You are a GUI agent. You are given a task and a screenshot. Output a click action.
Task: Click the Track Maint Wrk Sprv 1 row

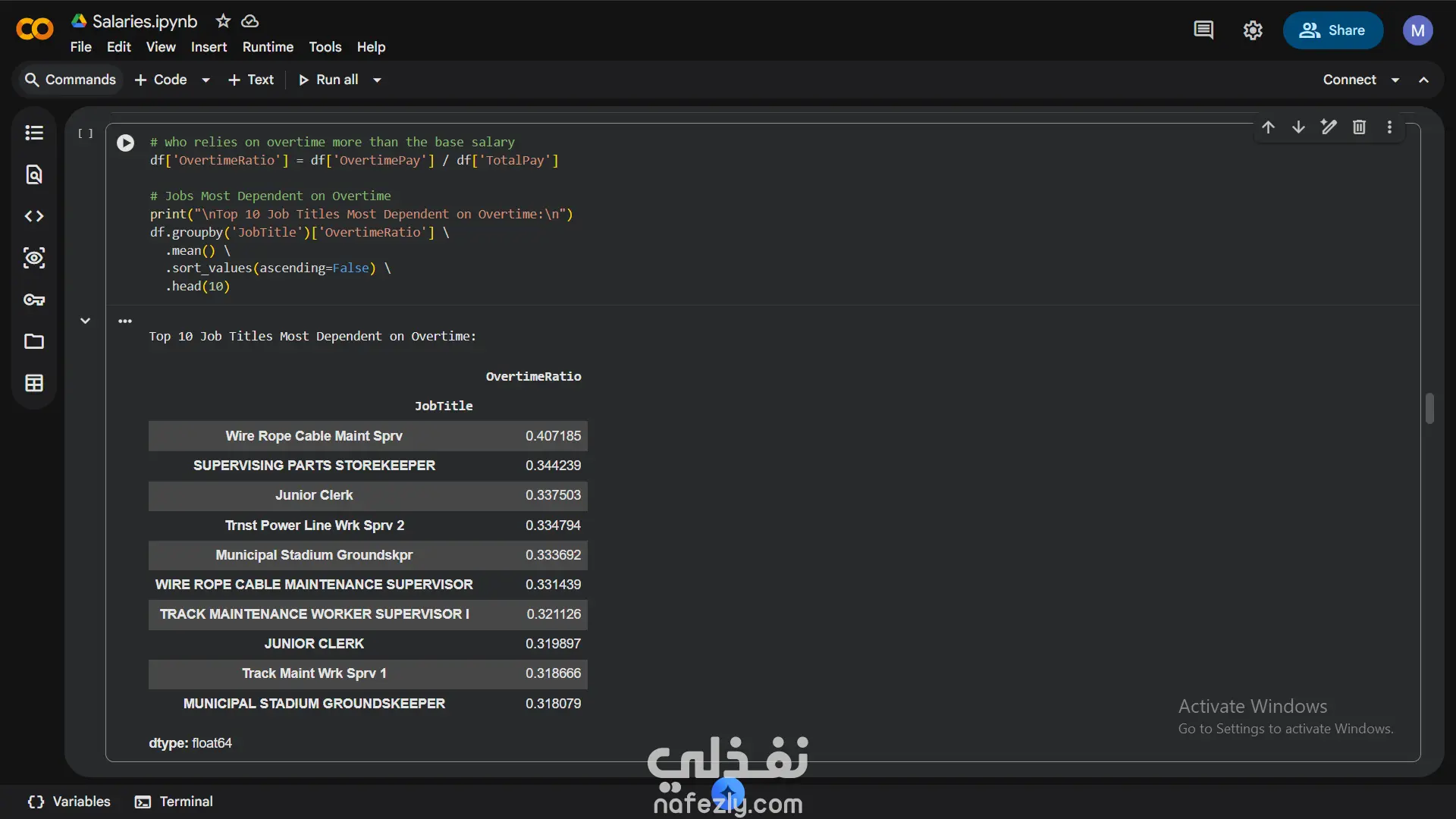[x=368, y=673]
